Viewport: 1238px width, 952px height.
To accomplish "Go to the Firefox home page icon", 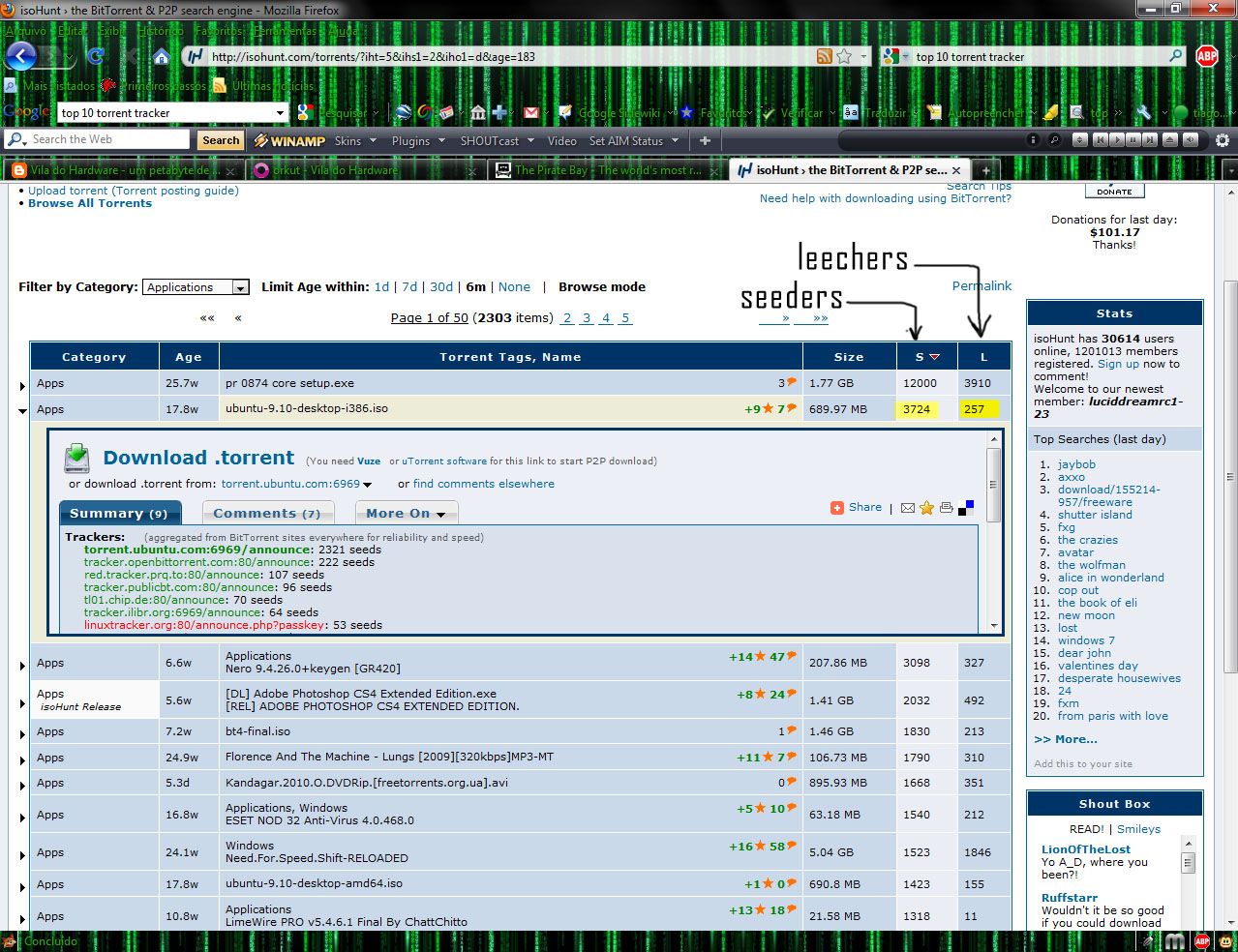I will pos(162,56).
